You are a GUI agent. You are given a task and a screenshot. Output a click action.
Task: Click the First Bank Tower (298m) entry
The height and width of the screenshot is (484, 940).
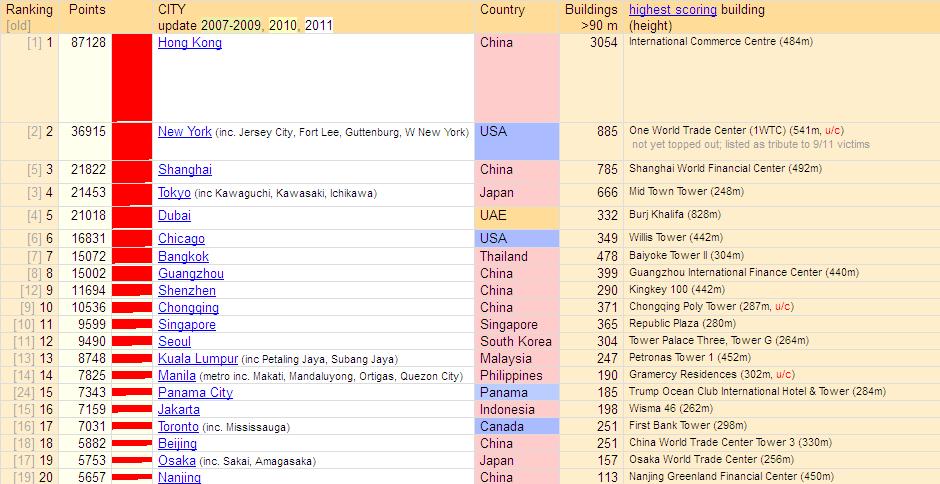point(688,426)
